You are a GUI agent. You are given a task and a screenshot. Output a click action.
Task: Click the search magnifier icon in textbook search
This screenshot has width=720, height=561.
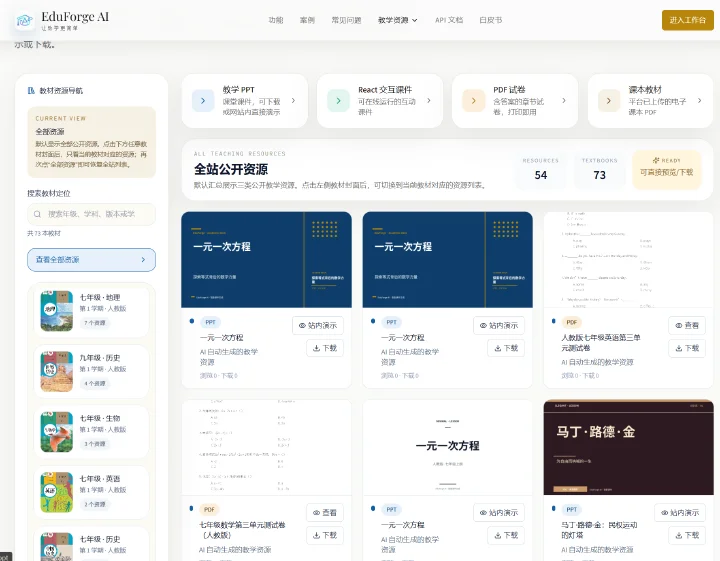coord(37,214)
